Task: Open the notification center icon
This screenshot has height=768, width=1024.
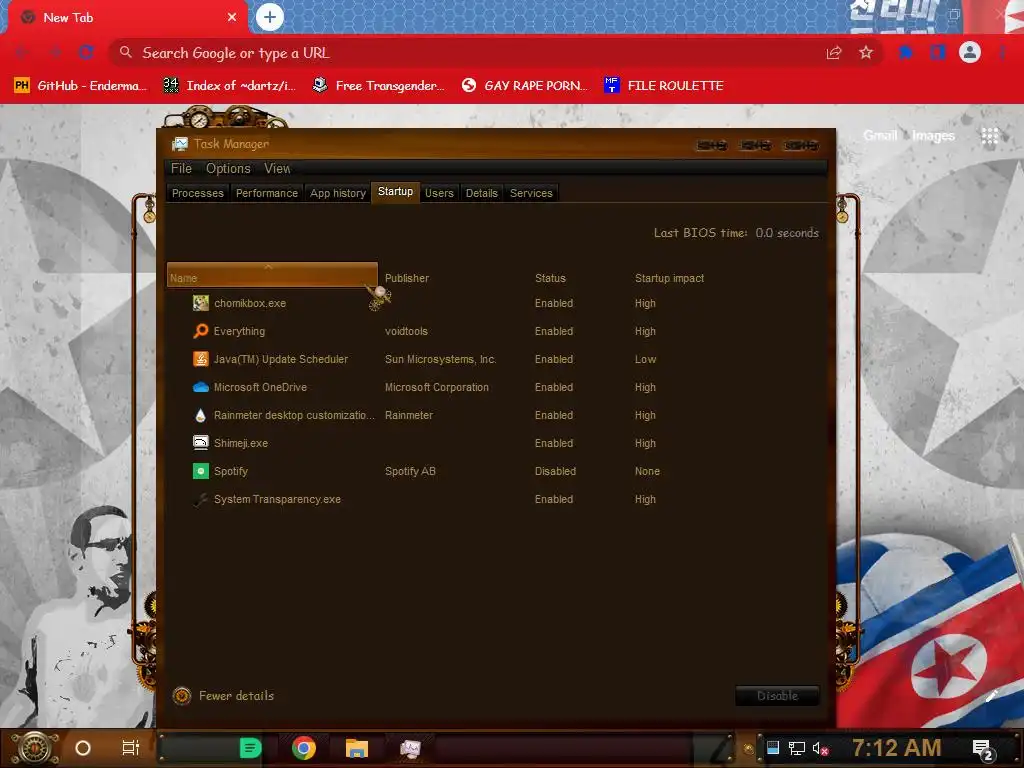Action: pos(984,750)
